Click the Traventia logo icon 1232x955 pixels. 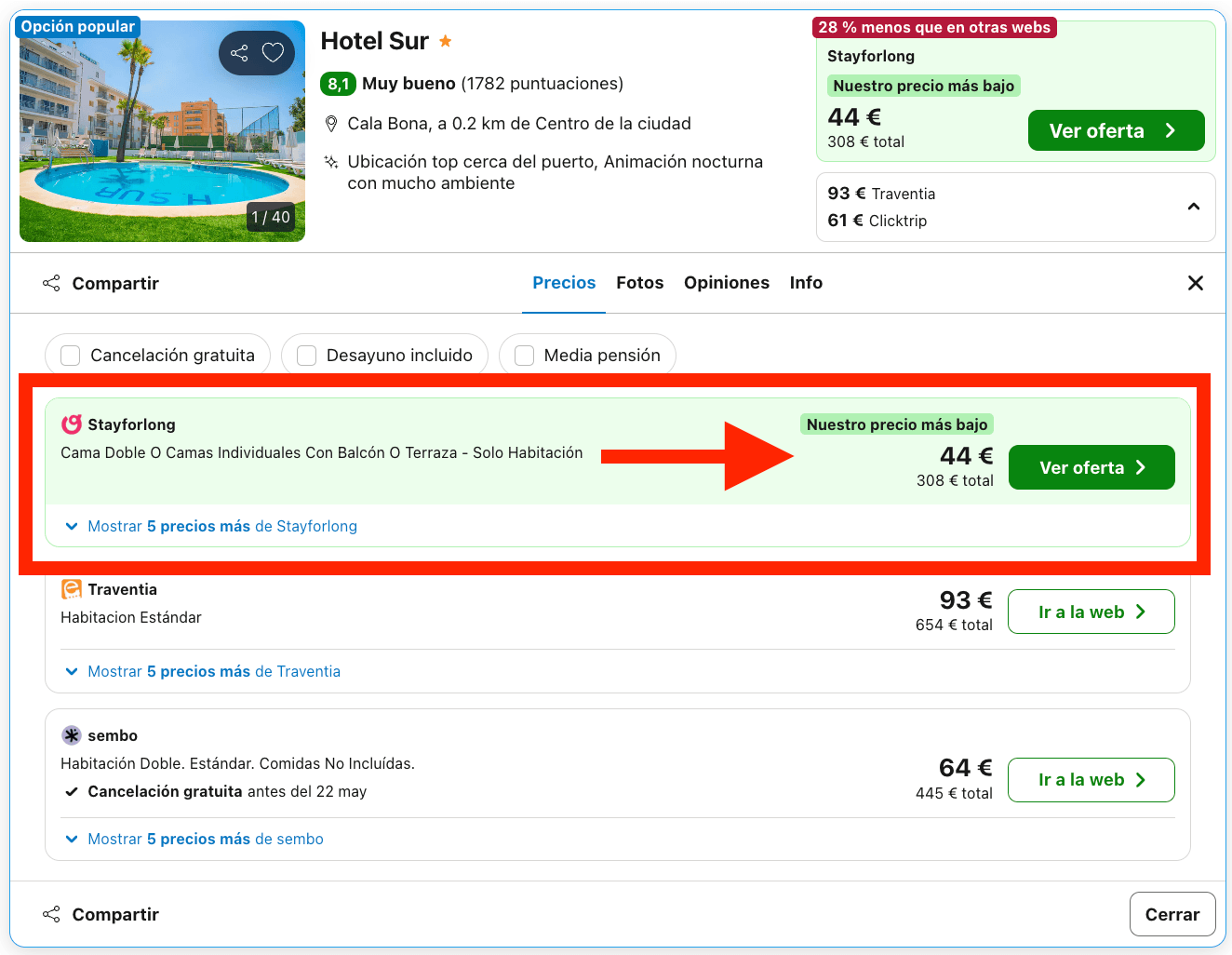tap(72, 589)
